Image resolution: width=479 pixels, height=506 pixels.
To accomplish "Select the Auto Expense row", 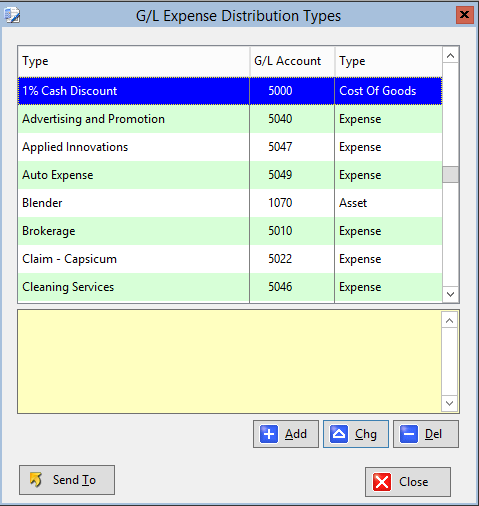I will (x=230, y=175).
